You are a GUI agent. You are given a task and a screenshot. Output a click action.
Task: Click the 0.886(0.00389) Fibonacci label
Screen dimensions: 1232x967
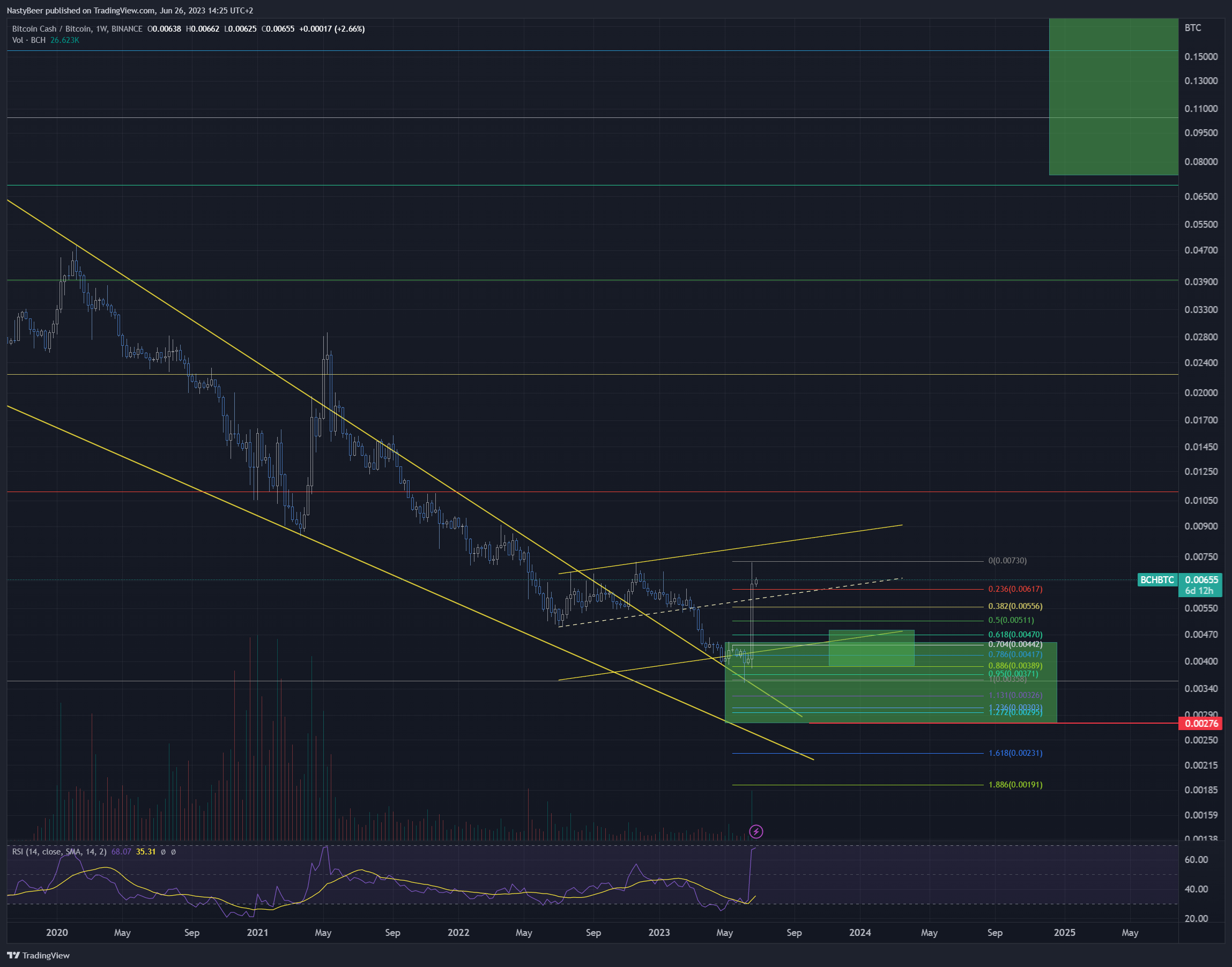(x=1015, y=666)
